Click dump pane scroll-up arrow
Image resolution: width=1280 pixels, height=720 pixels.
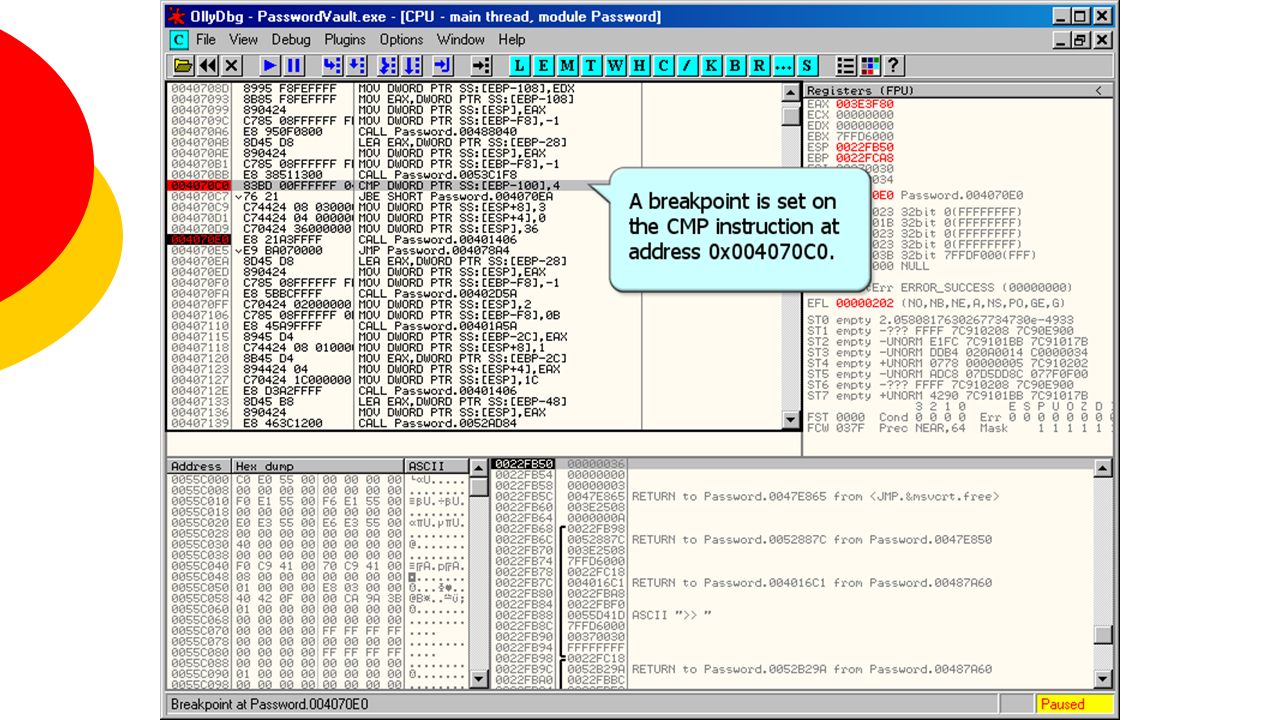point(480,469)
